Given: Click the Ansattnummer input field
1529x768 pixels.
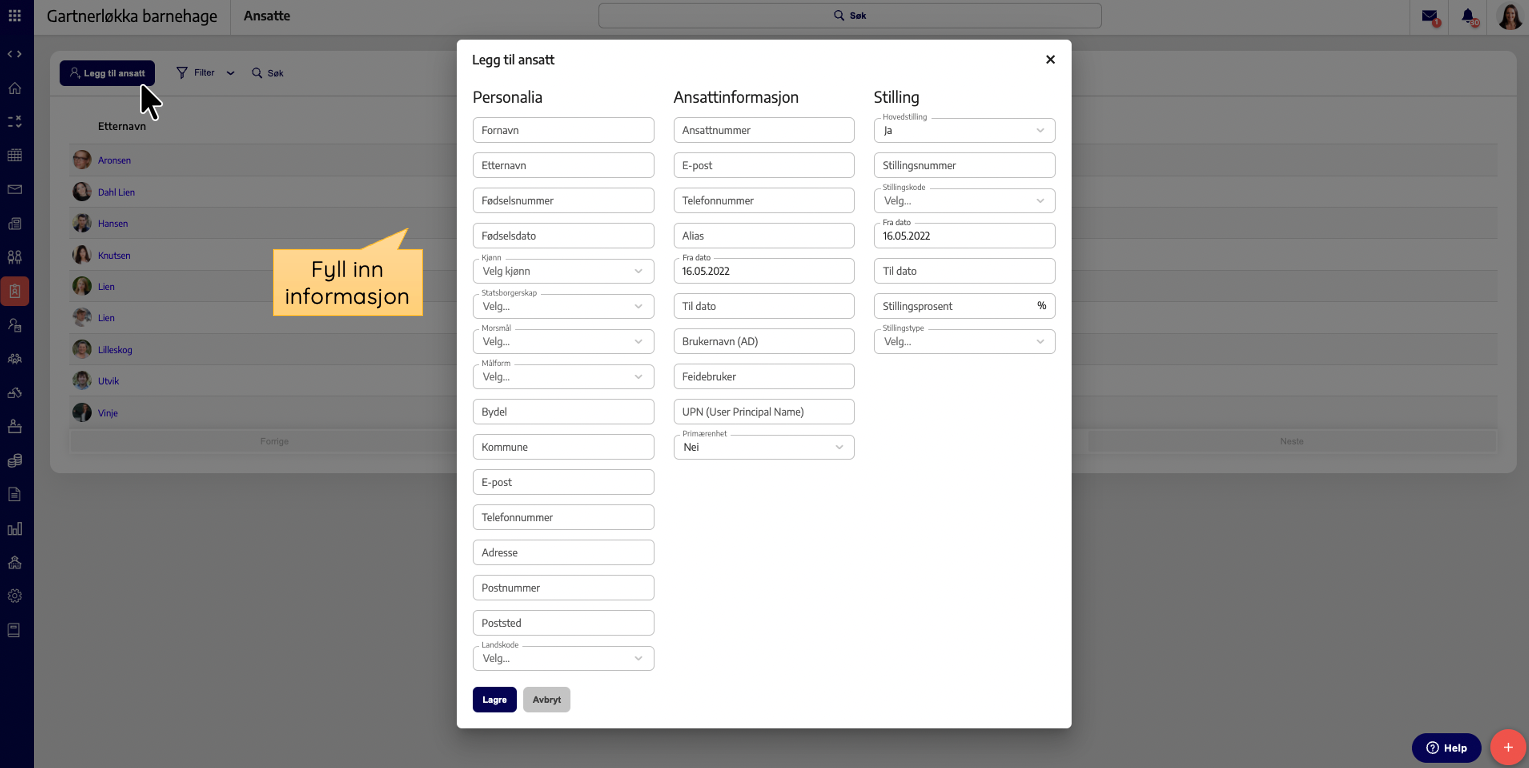Looking at the screenshot, I should coord(764,130).
